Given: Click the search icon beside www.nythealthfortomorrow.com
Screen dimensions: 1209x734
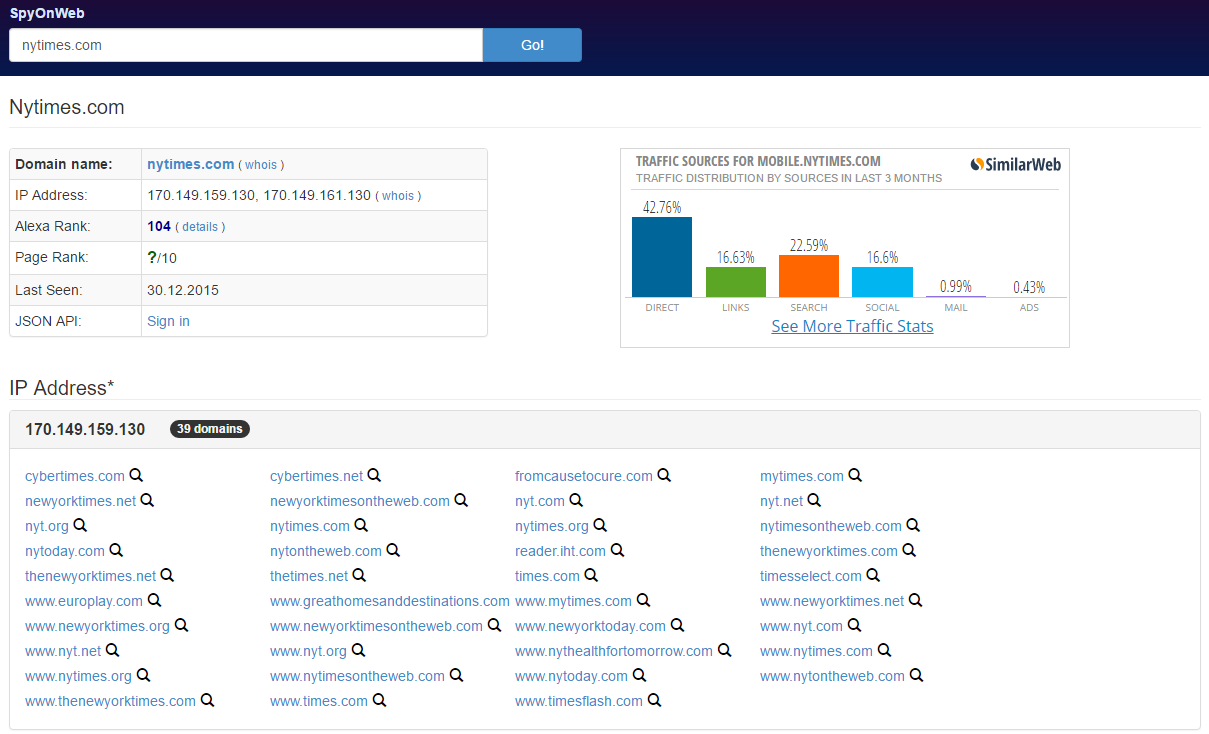Looking at the screenshot, I should (724, 651).
